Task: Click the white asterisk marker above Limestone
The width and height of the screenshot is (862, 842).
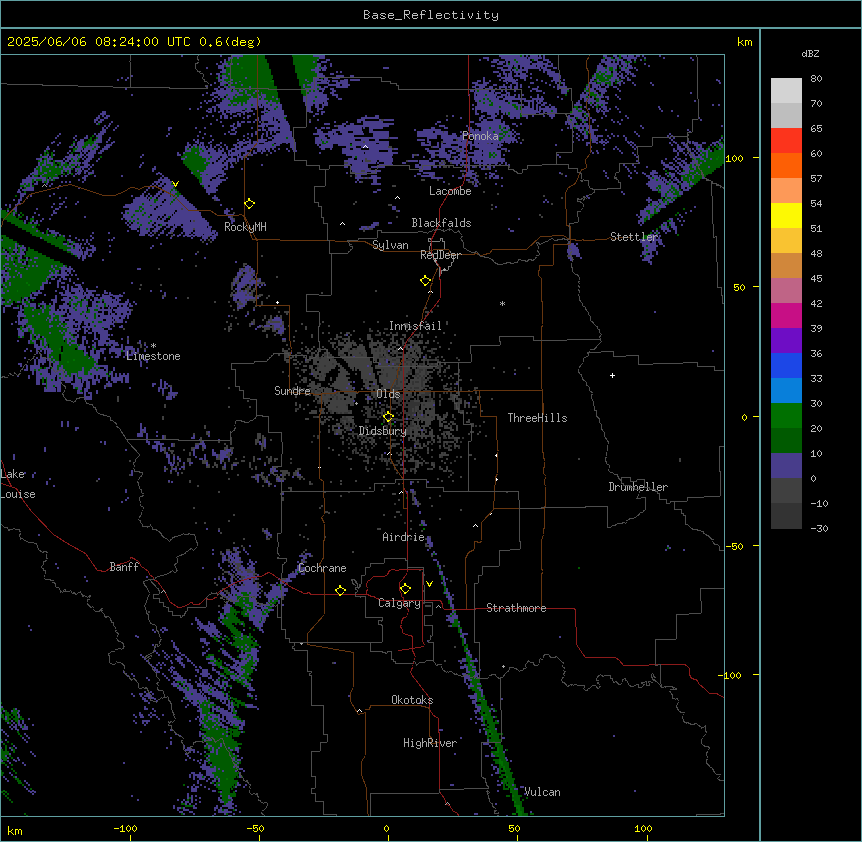Action: 153,346
